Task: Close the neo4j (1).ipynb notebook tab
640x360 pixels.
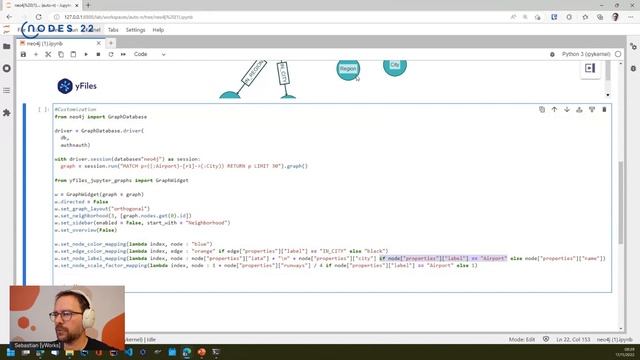Action: (x=98, y=43)
